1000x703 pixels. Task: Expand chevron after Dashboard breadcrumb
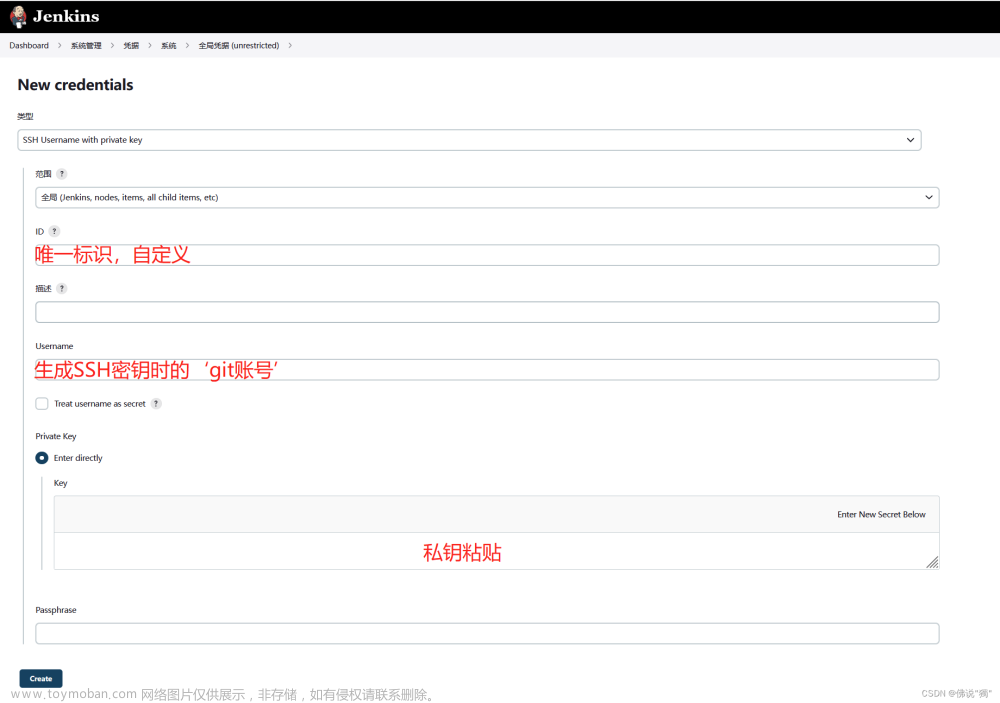point(59,45)
